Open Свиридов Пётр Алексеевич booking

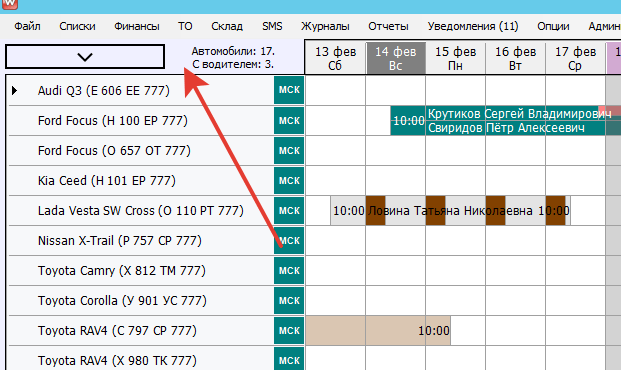click(506, 128)
